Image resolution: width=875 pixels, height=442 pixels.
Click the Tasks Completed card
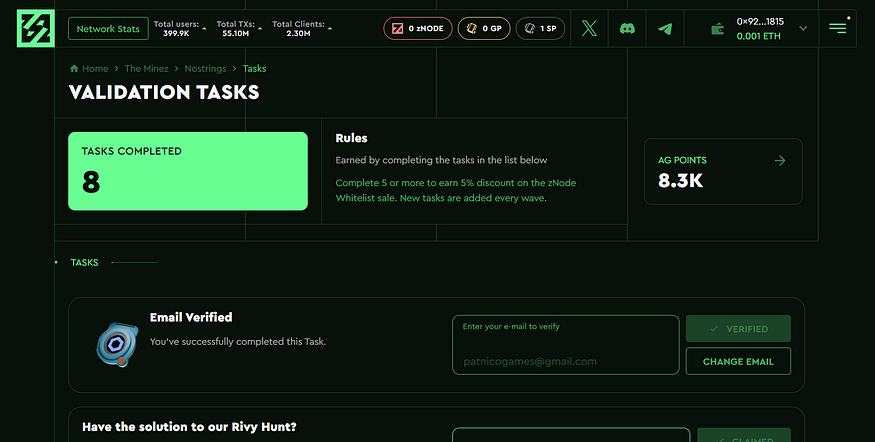[188, 171]
